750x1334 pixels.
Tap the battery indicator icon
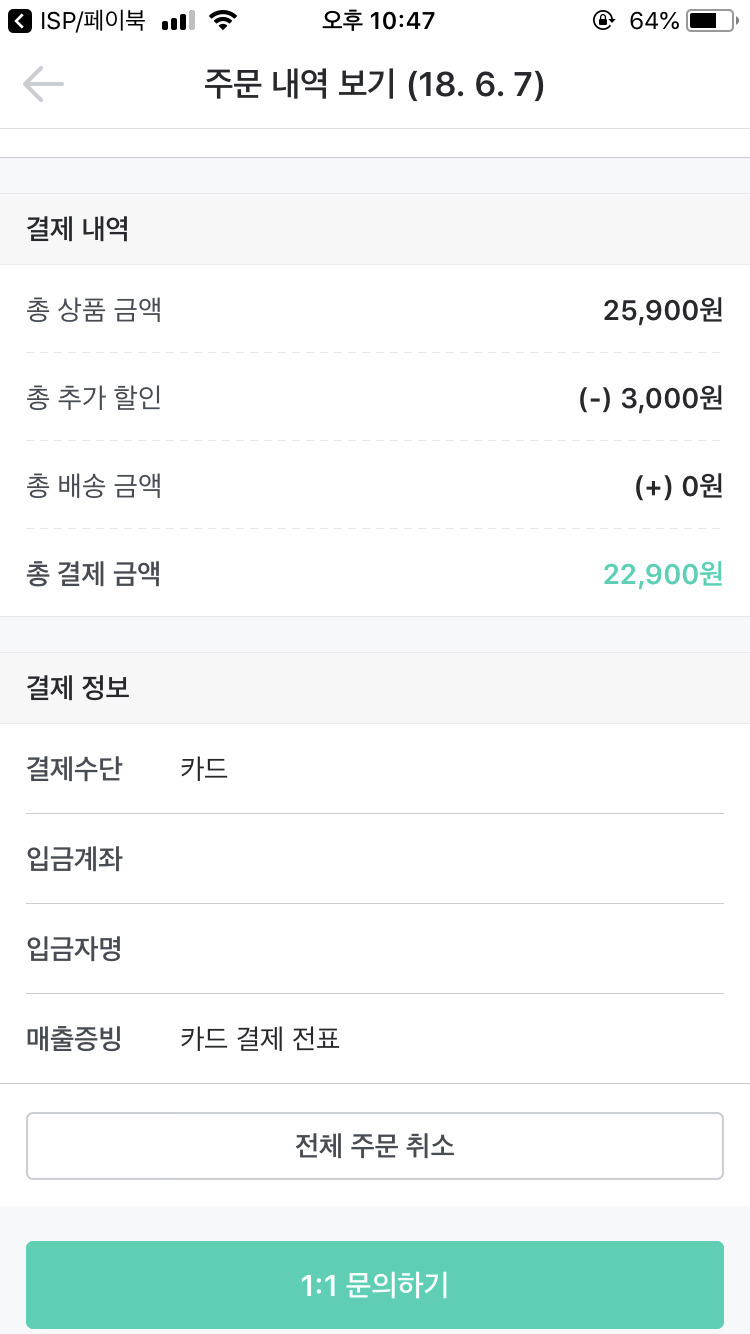(x=709, y=20)
